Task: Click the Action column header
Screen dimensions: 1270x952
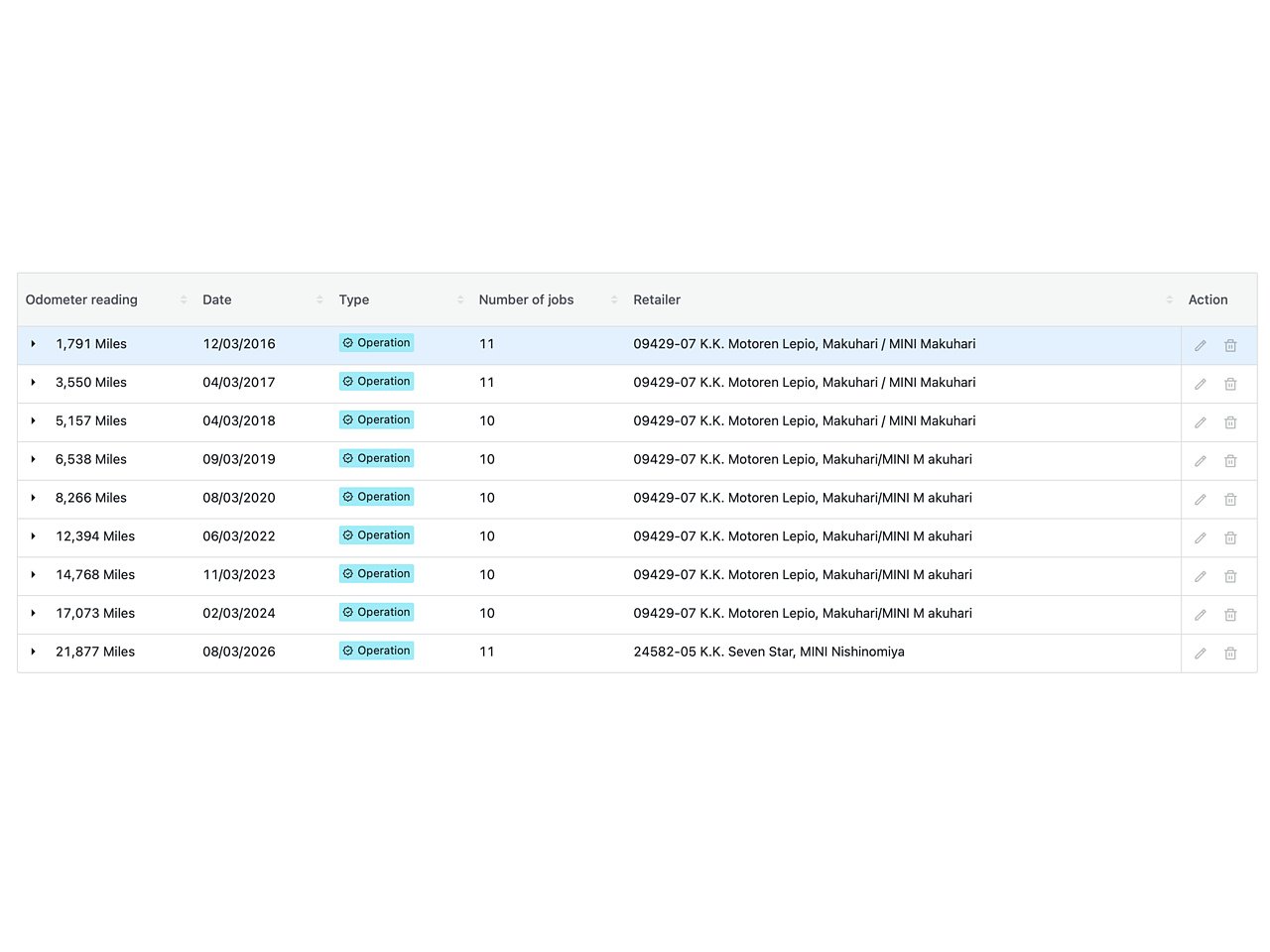Action: coord(1207,299)
